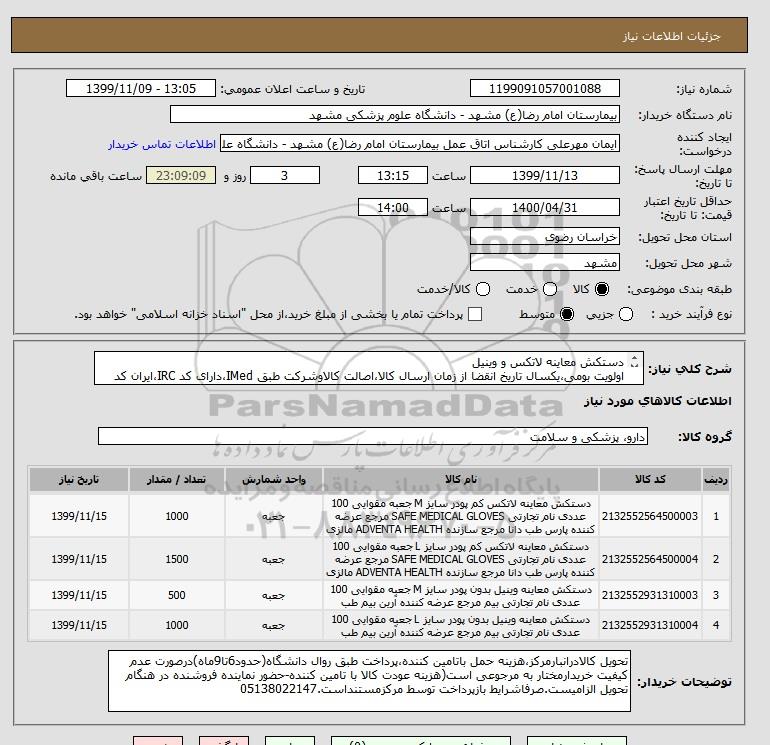
Task: Open the buyer contact information link
Action: 162,144
